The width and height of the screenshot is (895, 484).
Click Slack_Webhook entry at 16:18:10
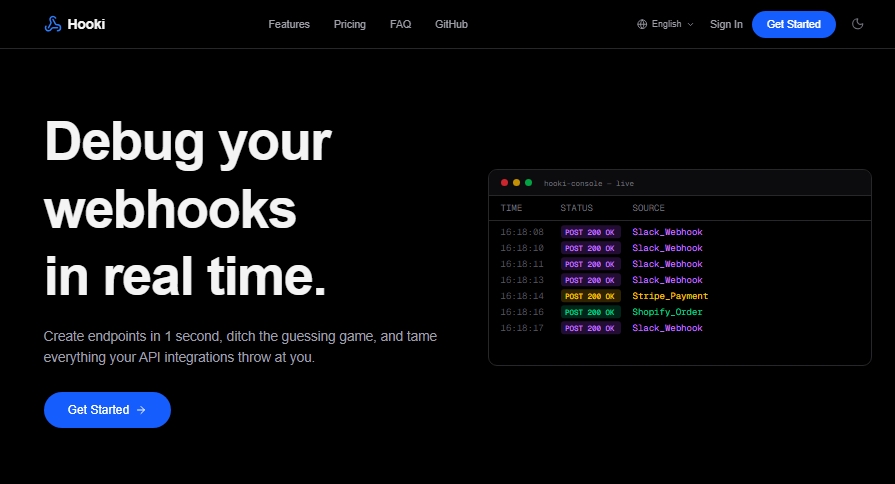point(667,248)
